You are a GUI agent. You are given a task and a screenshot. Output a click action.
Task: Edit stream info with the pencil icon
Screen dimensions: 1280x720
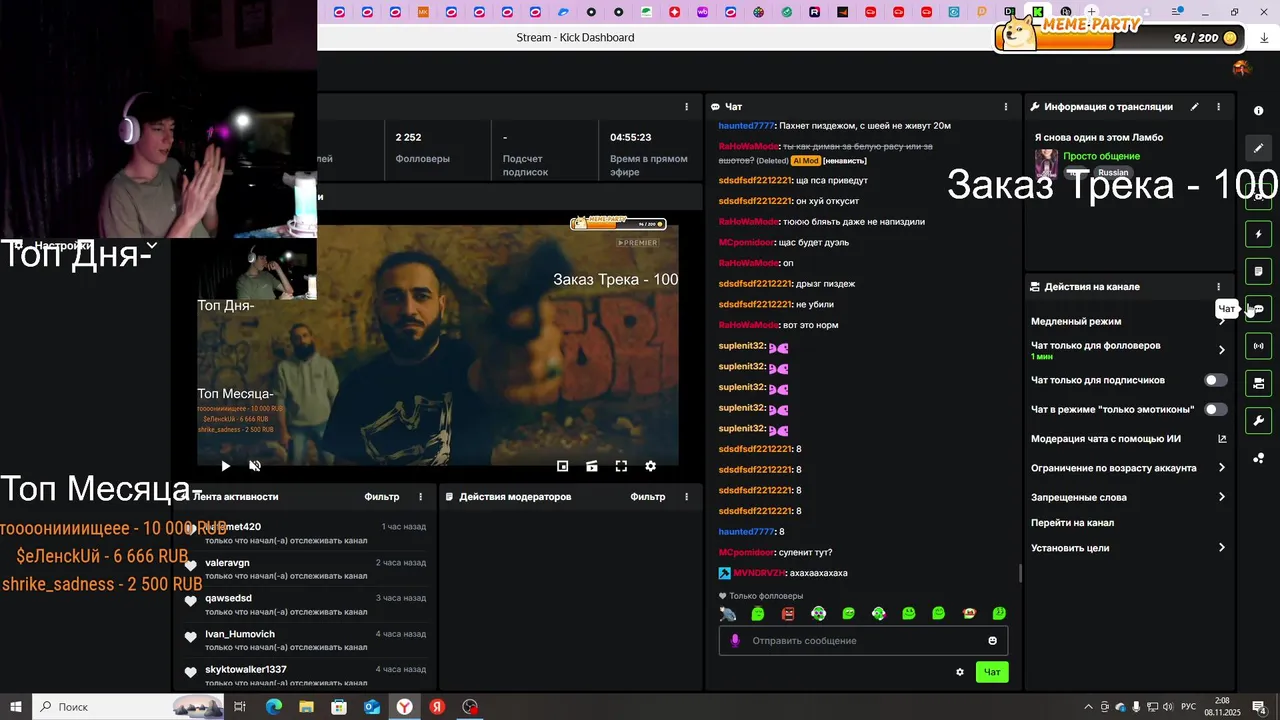click(x=1194, y=107)
